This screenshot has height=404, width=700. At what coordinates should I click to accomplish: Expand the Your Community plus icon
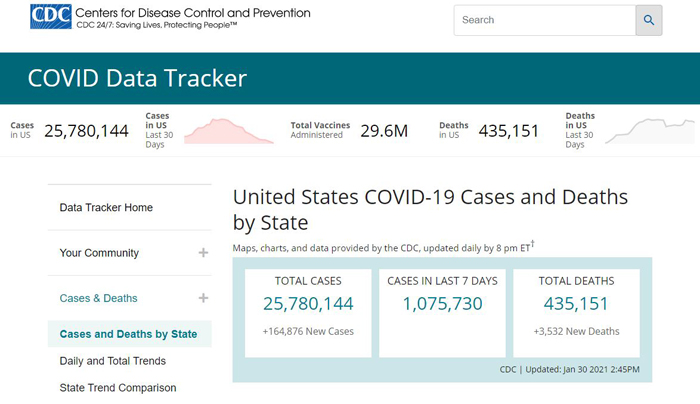pyautogui.click(x=203, y=253)
